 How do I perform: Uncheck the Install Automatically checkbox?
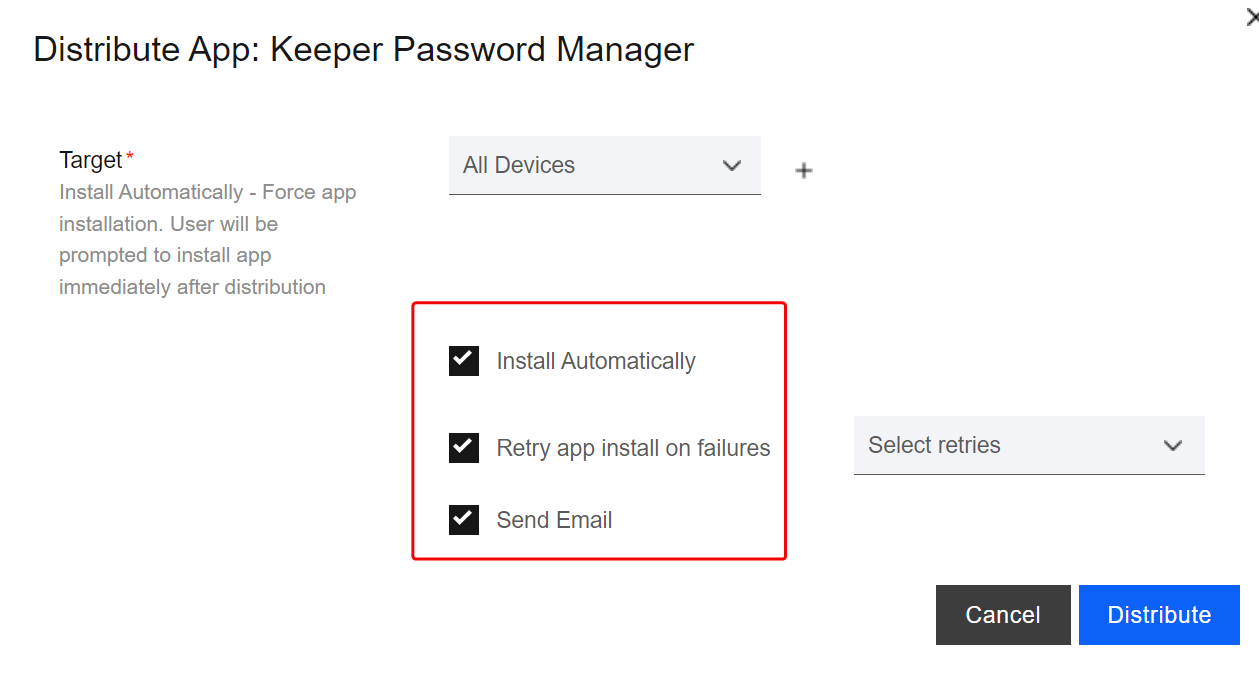(x=464, y=361)
